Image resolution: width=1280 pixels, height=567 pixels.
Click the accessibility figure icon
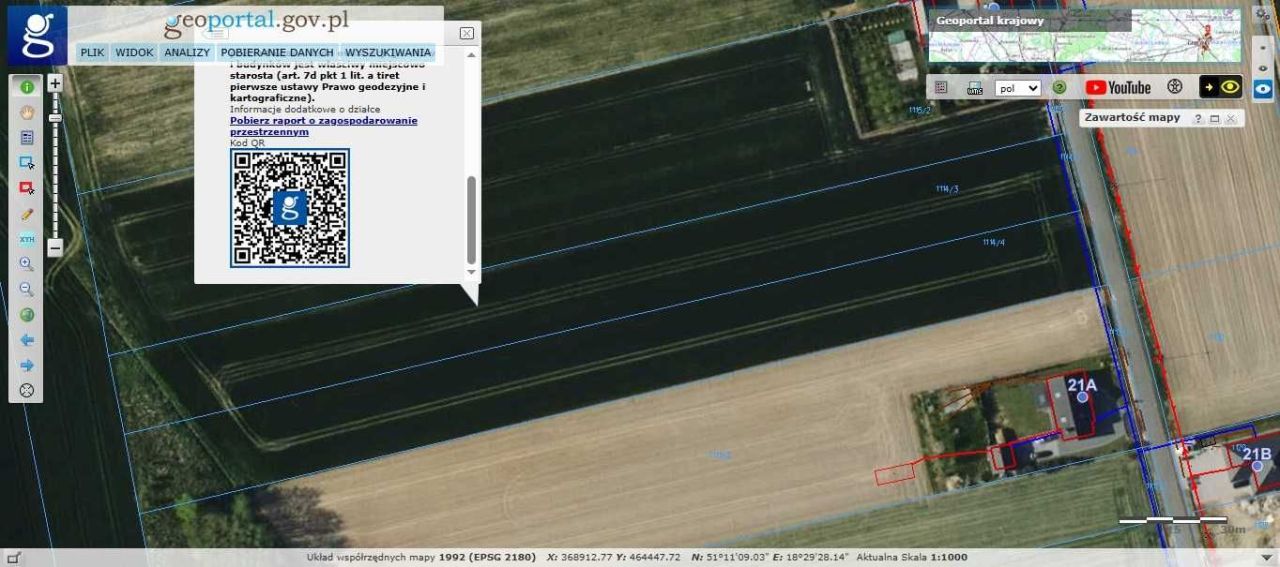(x=1175, y=87)
